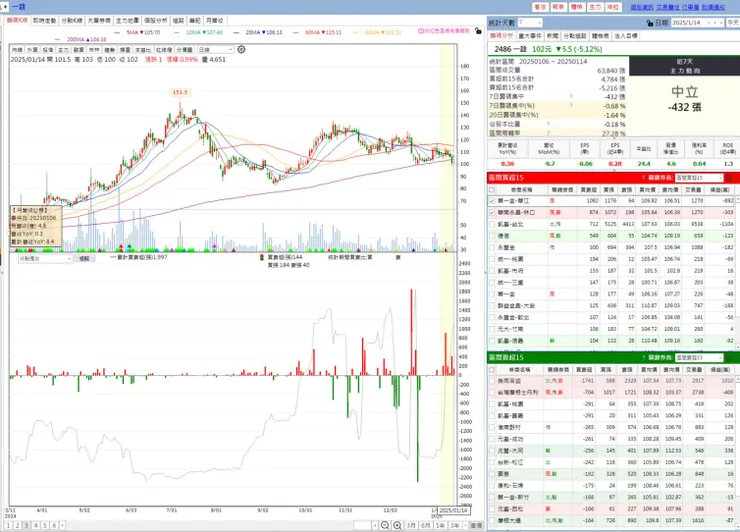Click the 主力 chart overlay button
Screen dimensions: 740x532
point(63,50)
